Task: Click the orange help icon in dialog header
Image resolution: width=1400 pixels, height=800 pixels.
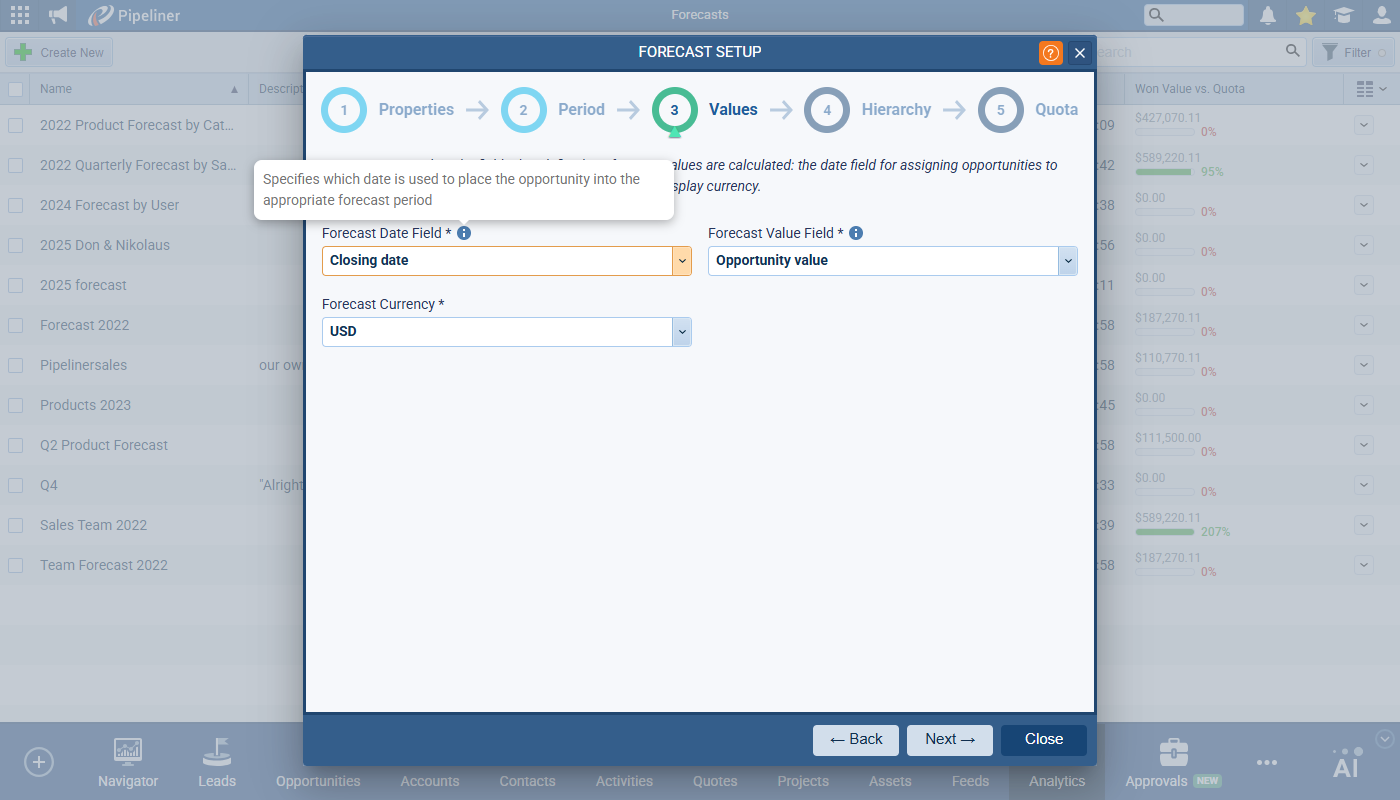Action: click(1051, 53)
